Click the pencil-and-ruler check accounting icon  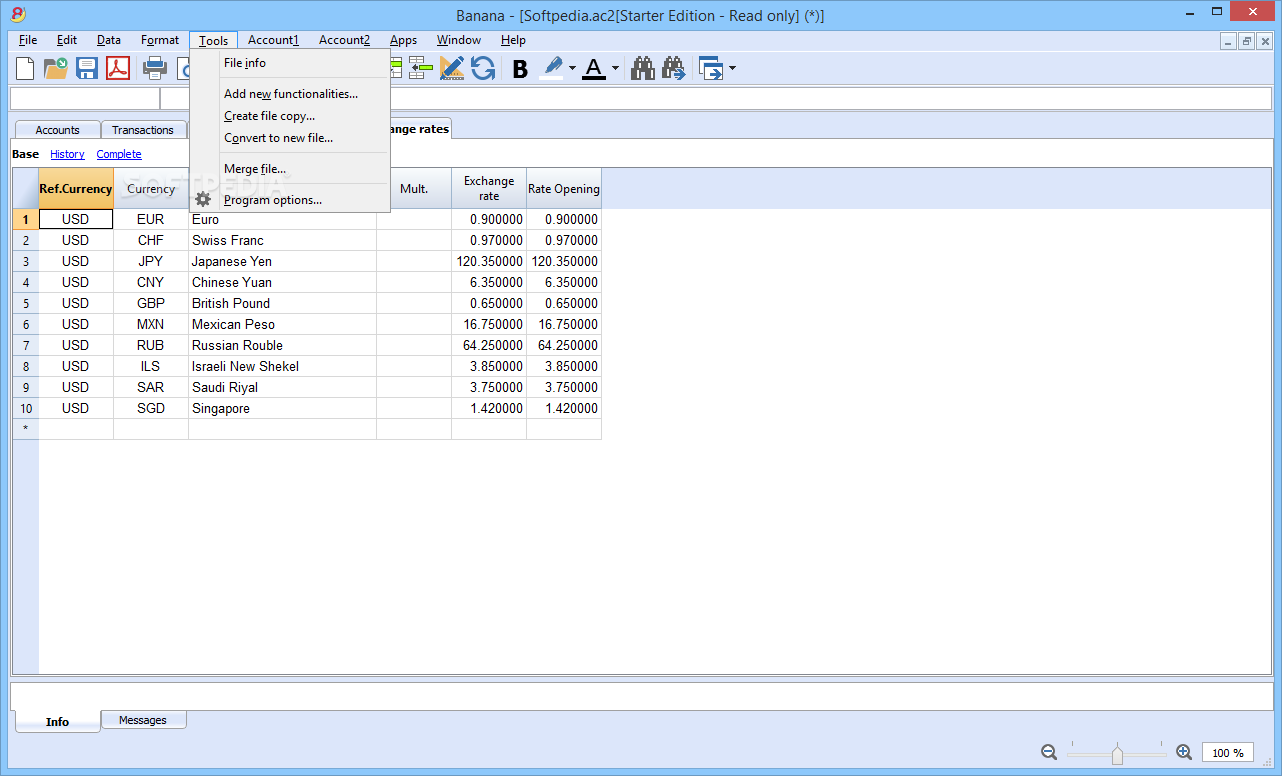tap(452, 68)
